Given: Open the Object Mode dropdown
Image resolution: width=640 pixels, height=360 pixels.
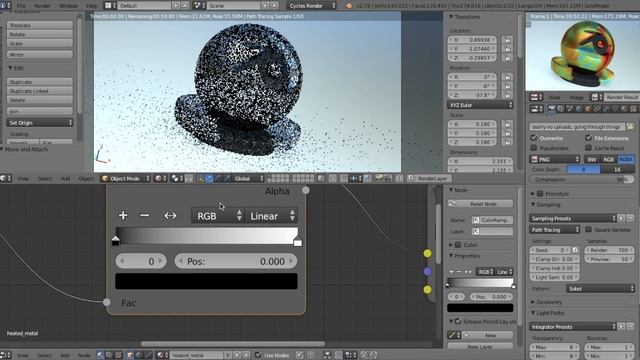Looking at the screenshot, I should tap(125, 178).
